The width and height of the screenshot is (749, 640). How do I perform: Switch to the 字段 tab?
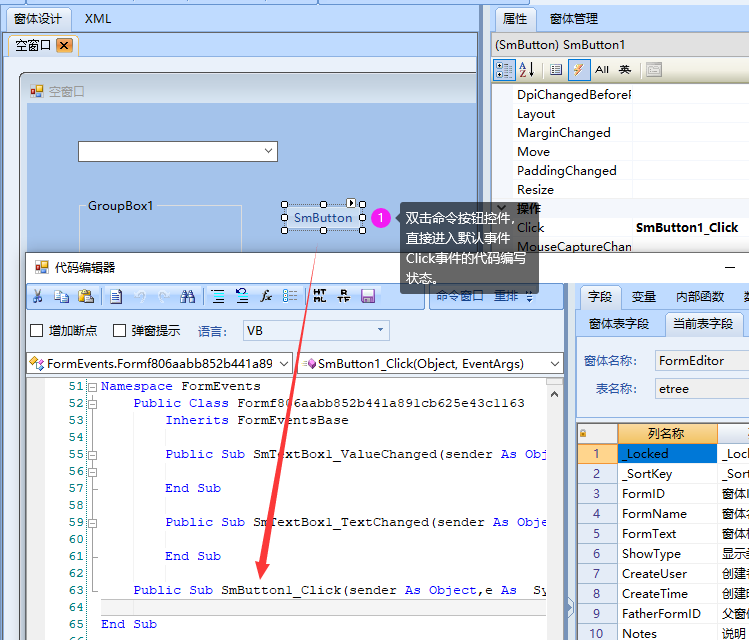pos(600,297)
